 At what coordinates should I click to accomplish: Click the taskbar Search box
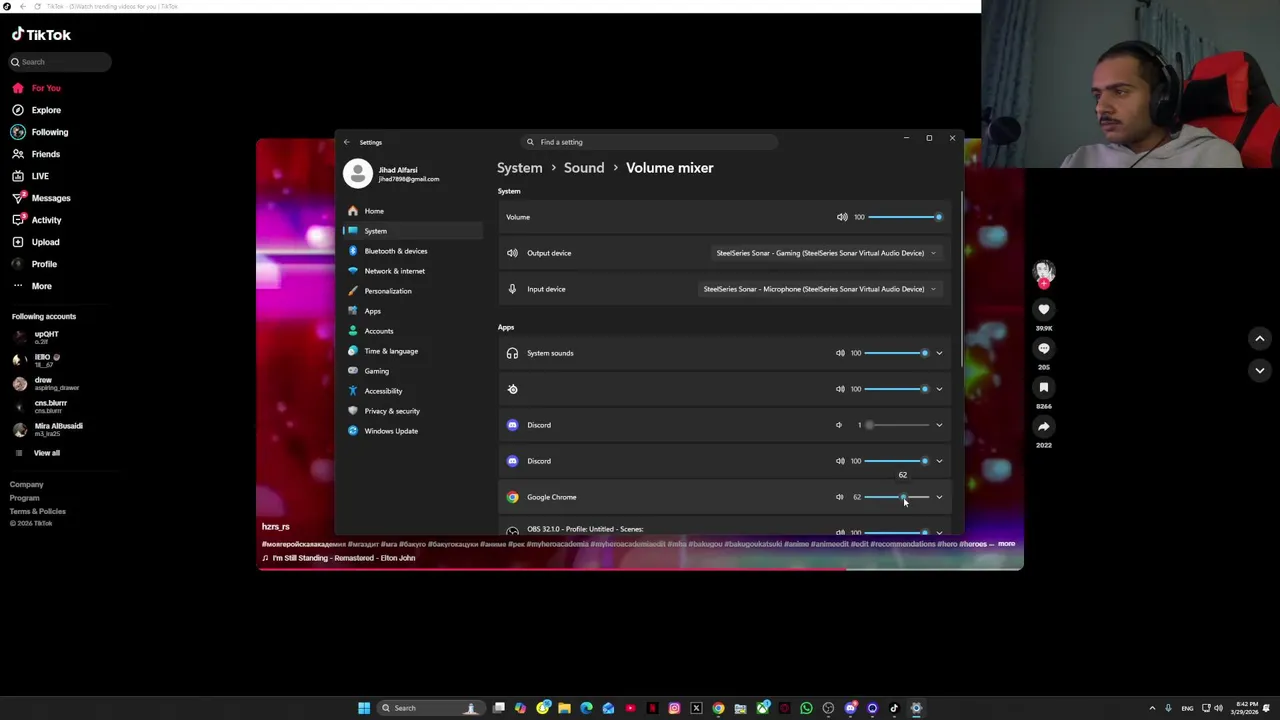click(x=429, y=708)
